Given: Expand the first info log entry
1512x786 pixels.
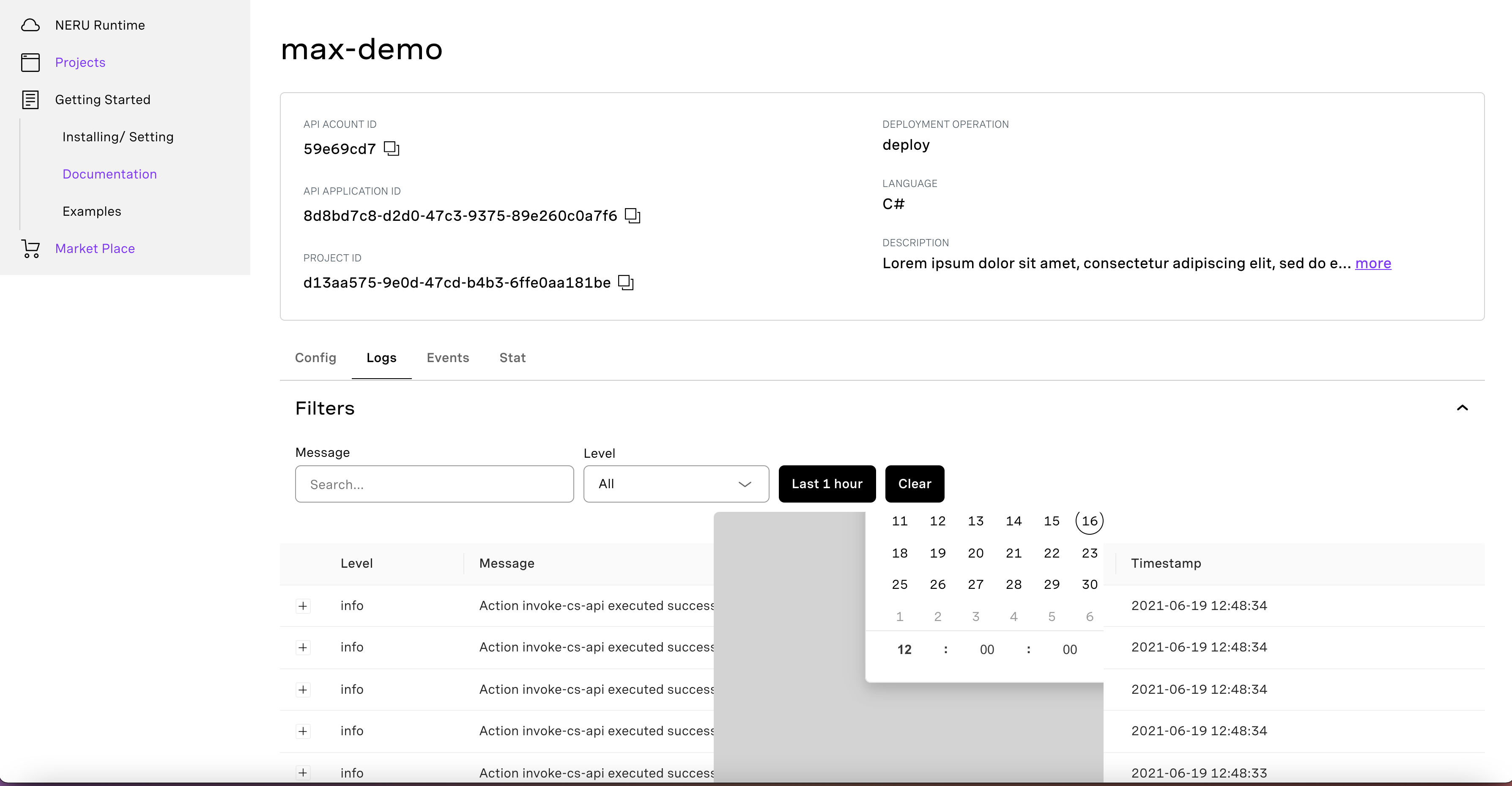Looking at the screenshot, I should [x=303, y=606].
